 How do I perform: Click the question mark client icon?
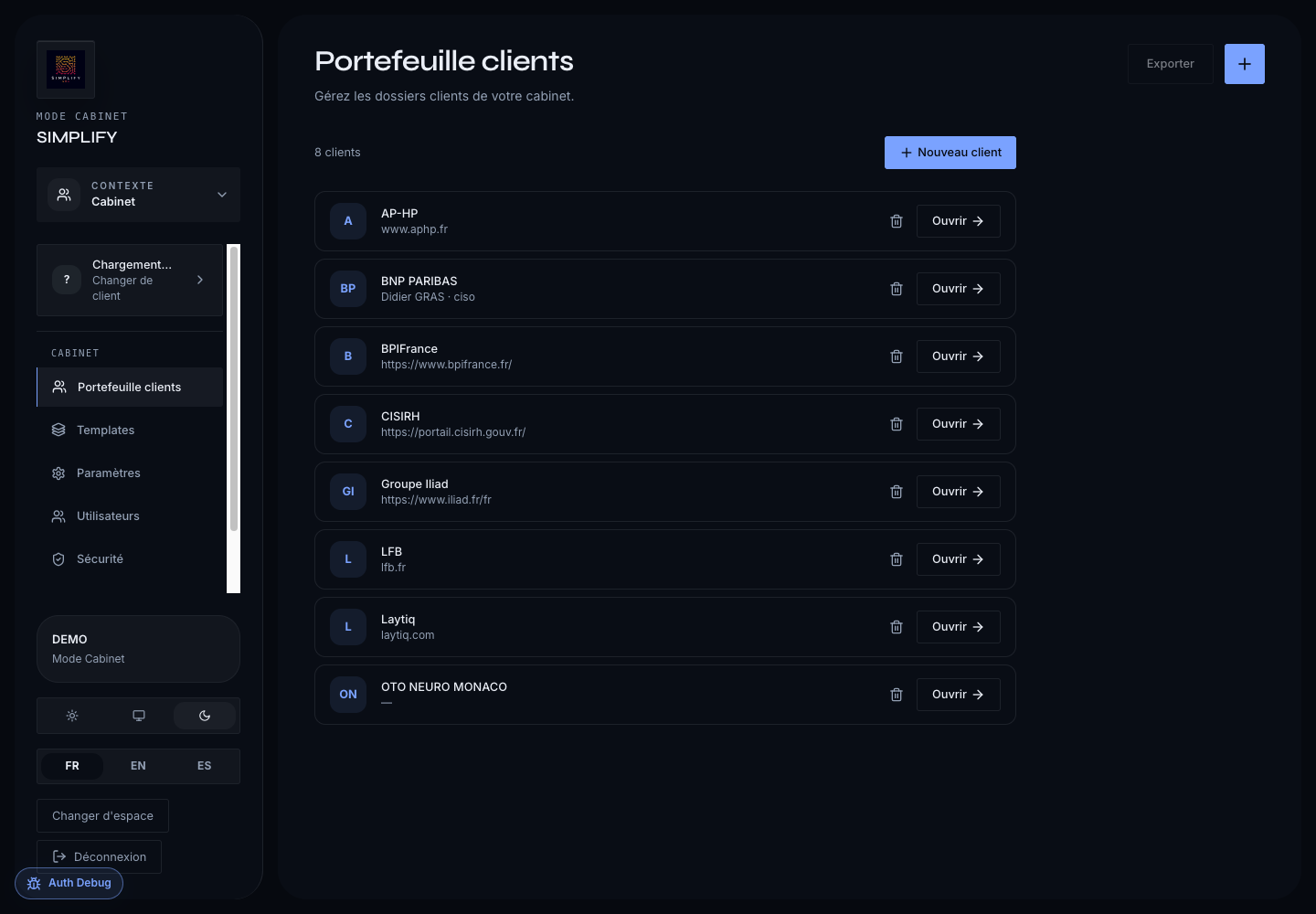[x=67, y=280]
